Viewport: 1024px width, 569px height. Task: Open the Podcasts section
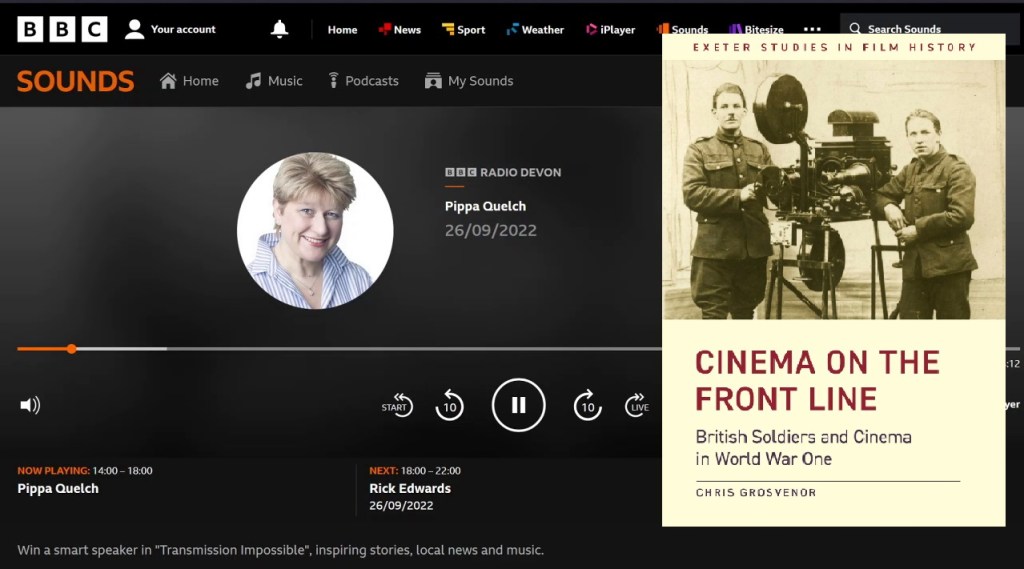(x=363, y=81)
